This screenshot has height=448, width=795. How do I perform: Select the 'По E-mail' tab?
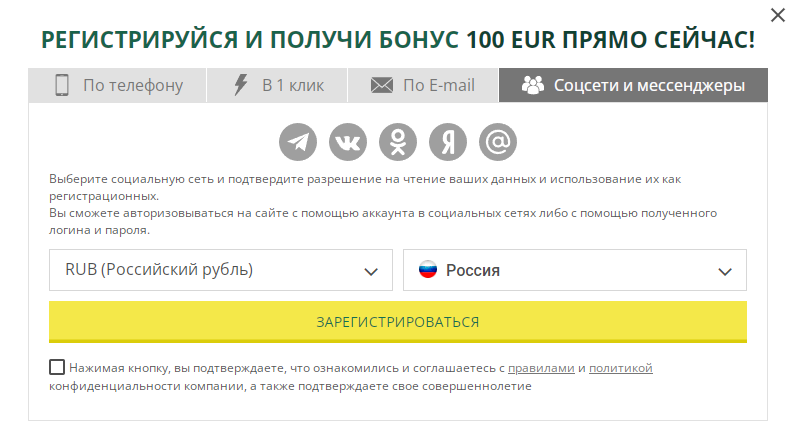coord(423,85)
